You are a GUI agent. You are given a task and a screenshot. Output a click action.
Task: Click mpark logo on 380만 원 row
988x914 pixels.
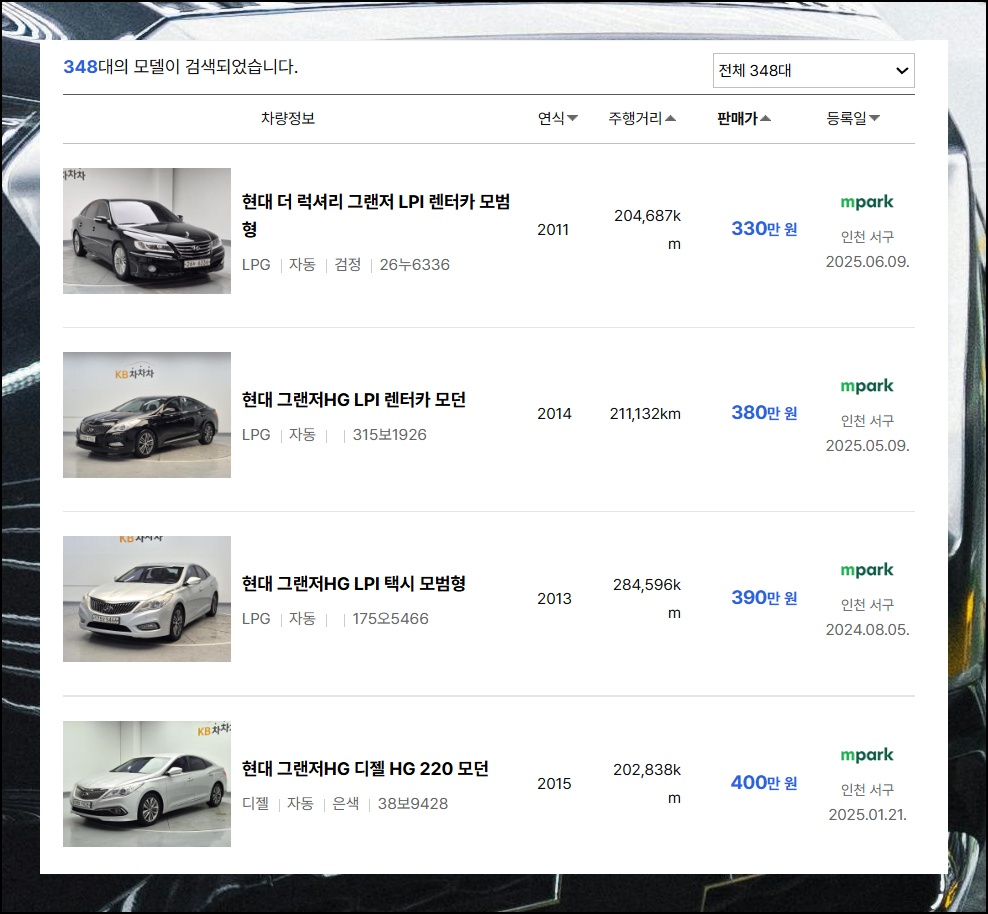coord(867,386)
